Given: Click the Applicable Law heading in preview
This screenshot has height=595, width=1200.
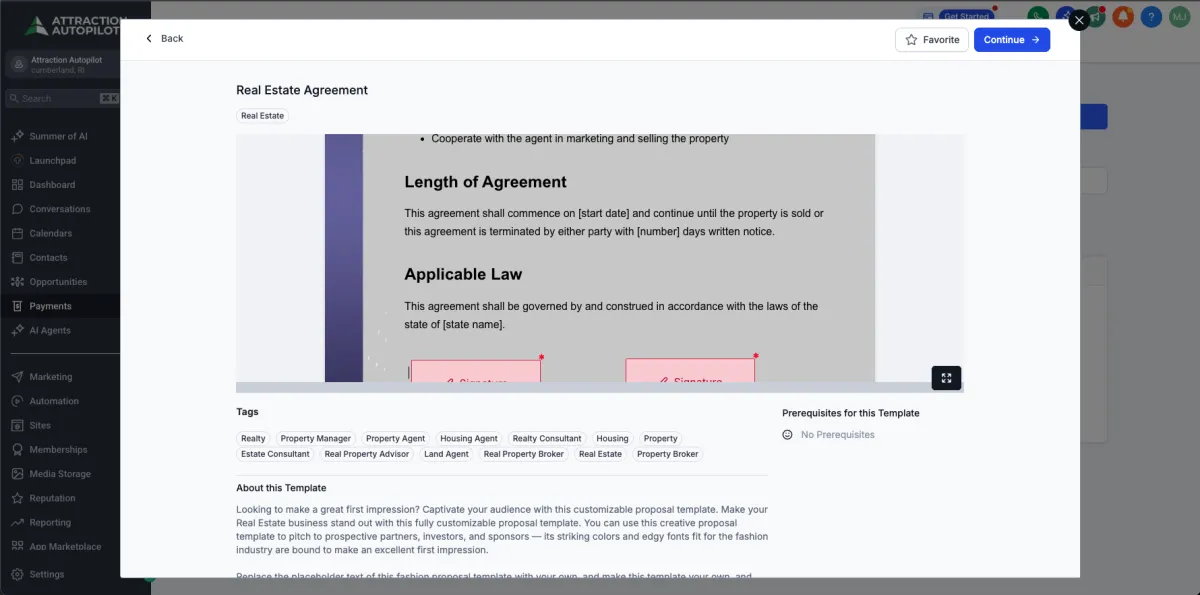Looking at the screenshot, I should tap(463, 274).
